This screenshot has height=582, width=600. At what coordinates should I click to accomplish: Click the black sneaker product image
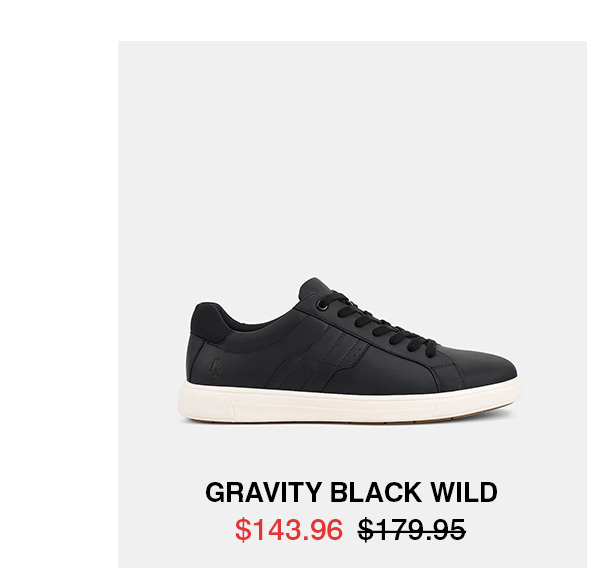(350, 350)
